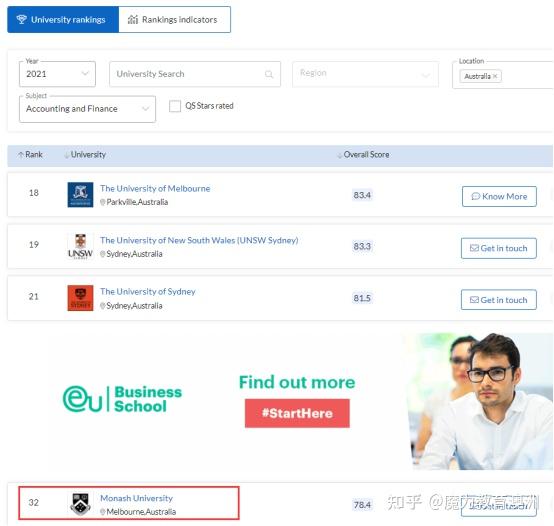Click the trophy icon on University rankings

tap(22, 19)
